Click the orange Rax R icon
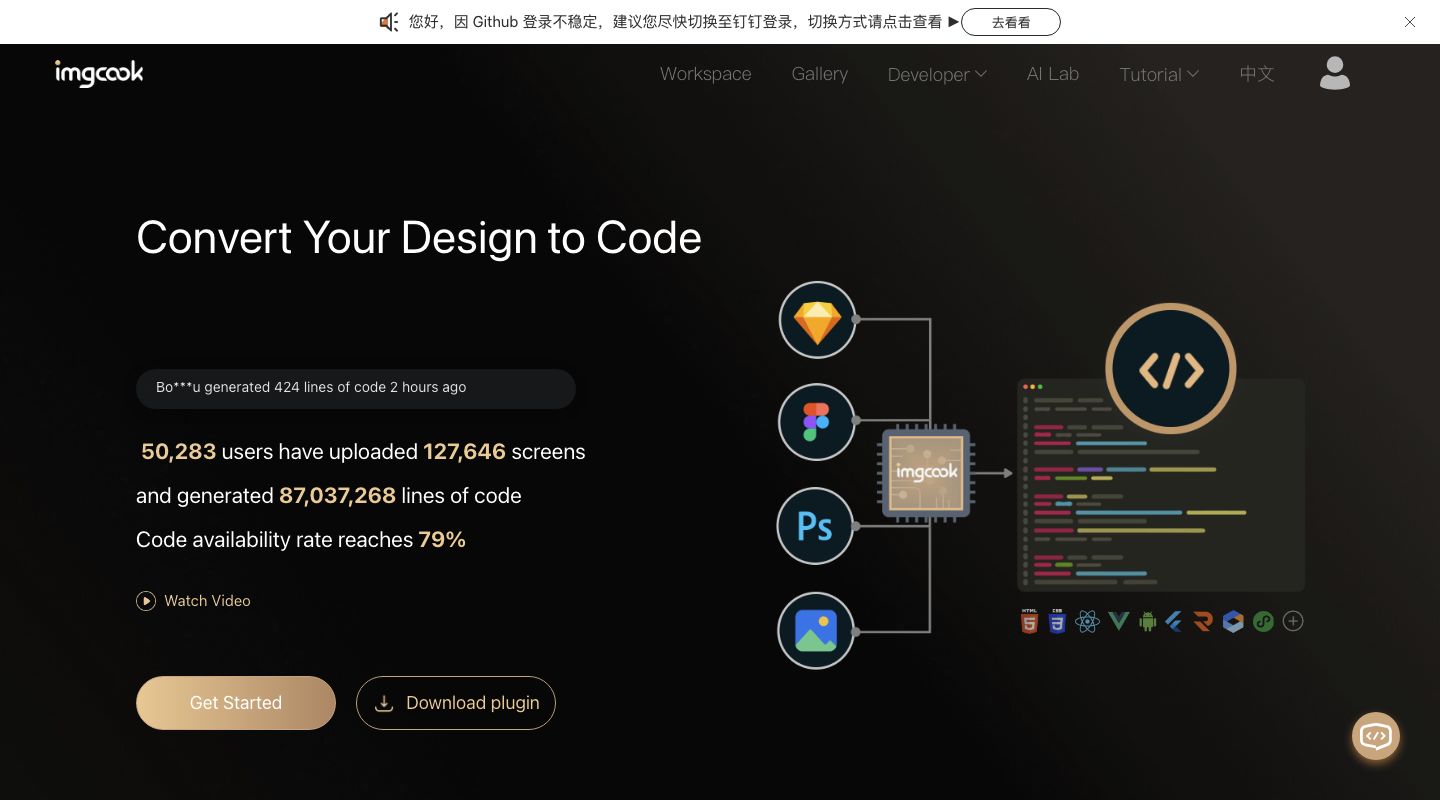This screenshot has width=1440, height=800. point(1203,622)
